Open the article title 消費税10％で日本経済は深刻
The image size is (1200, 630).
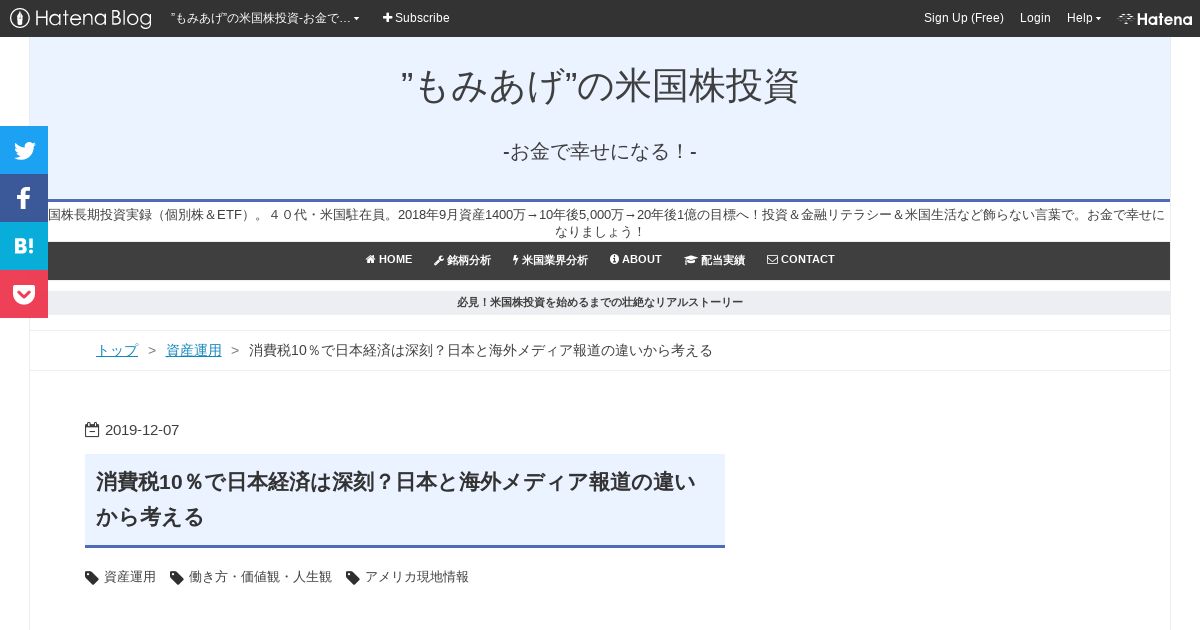(x=396, y=499)
